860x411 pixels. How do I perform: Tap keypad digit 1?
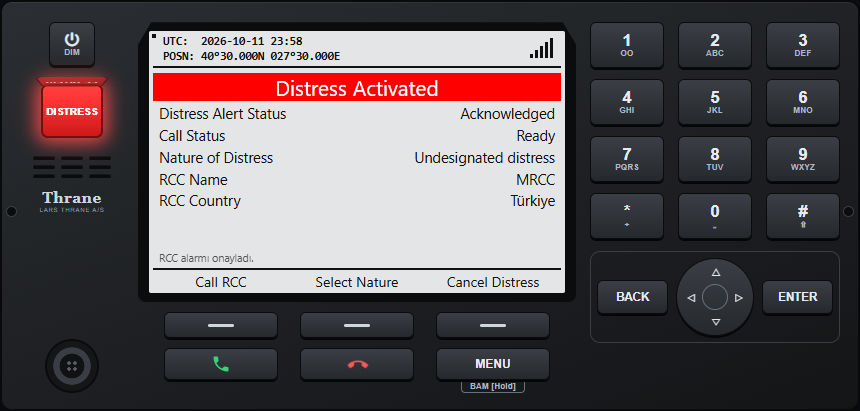(627, 45)
